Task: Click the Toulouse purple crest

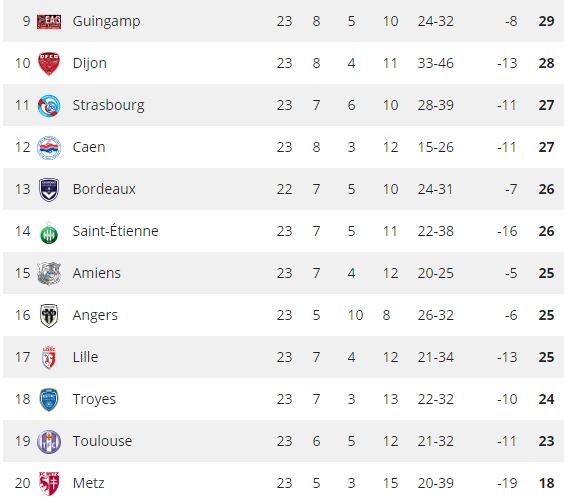Action: point(49,441)
